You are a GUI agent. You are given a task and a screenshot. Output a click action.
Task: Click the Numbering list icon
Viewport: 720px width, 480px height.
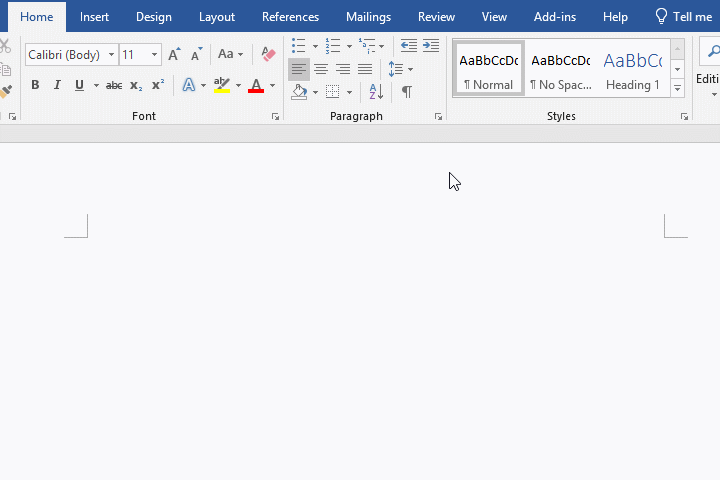(333, 45)
